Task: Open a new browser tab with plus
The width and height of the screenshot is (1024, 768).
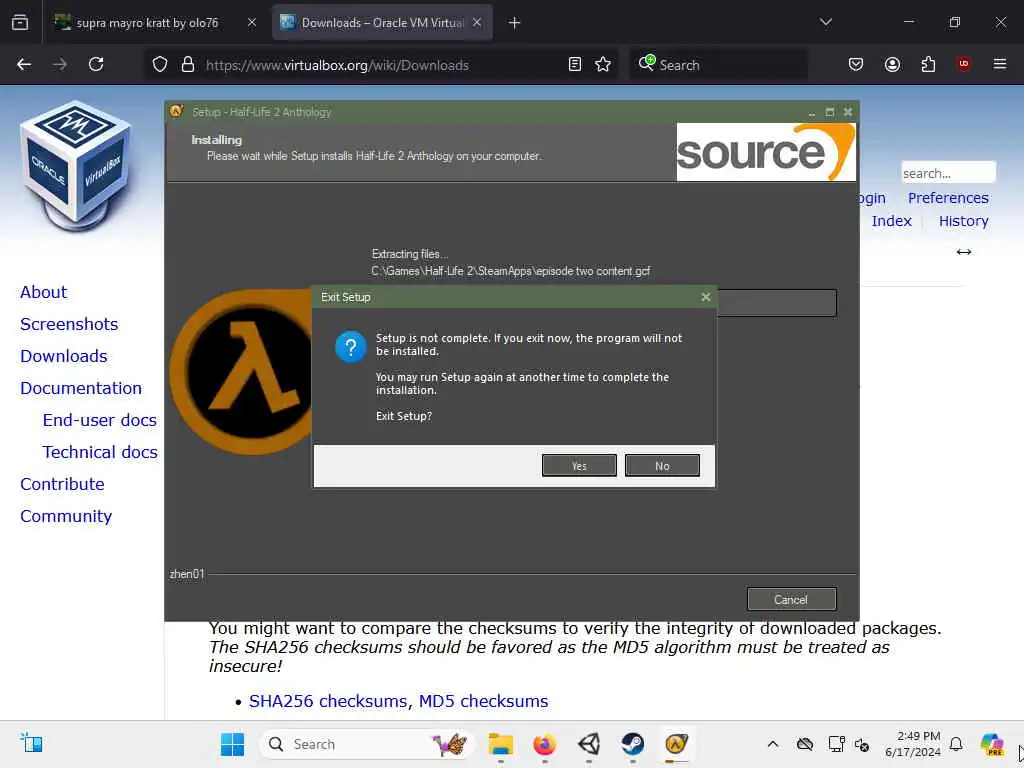Action: [515, 23]
